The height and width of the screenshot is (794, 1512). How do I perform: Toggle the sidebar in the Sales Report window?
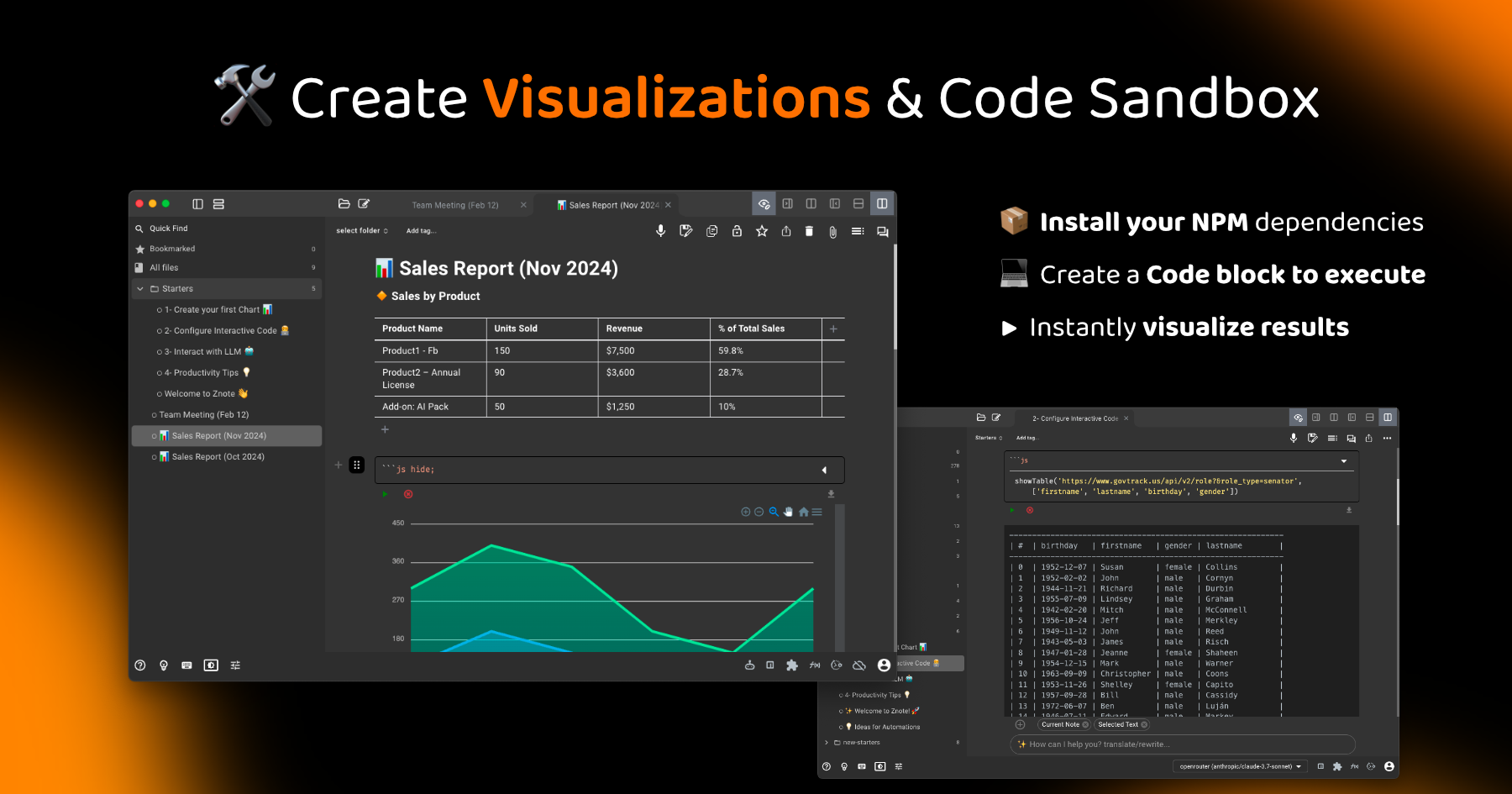click(197, 204)
